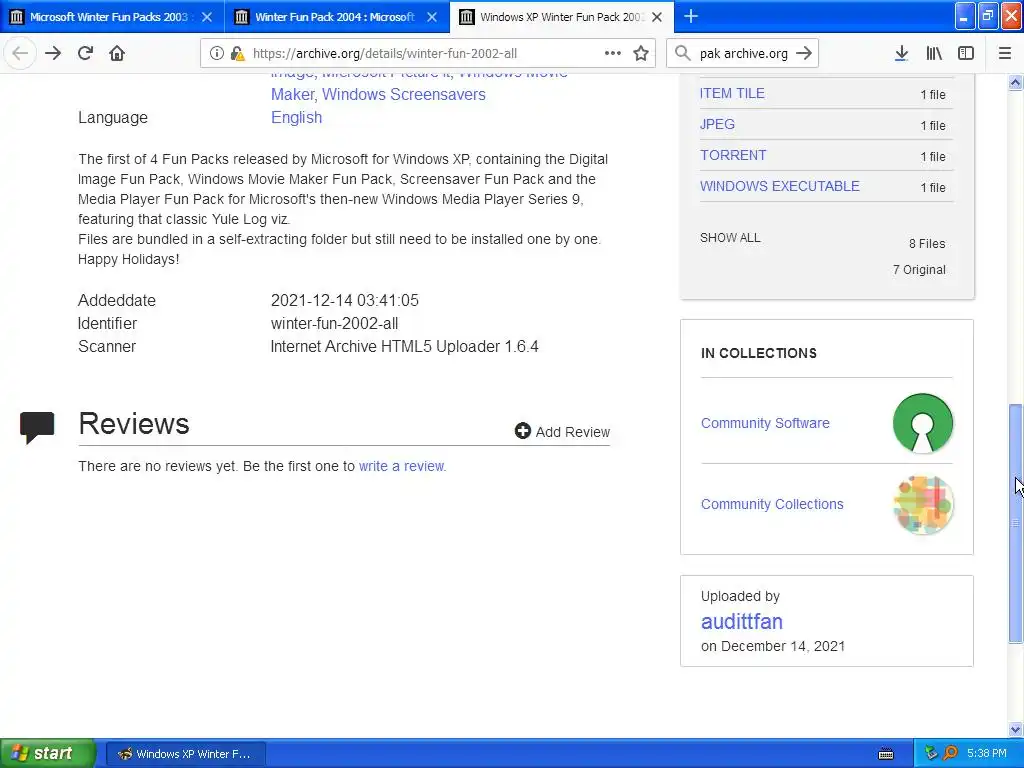Close the Winter Fun Pack 2004 tab
Screen dimensions: 1024x768
click(x=432, y=17)
